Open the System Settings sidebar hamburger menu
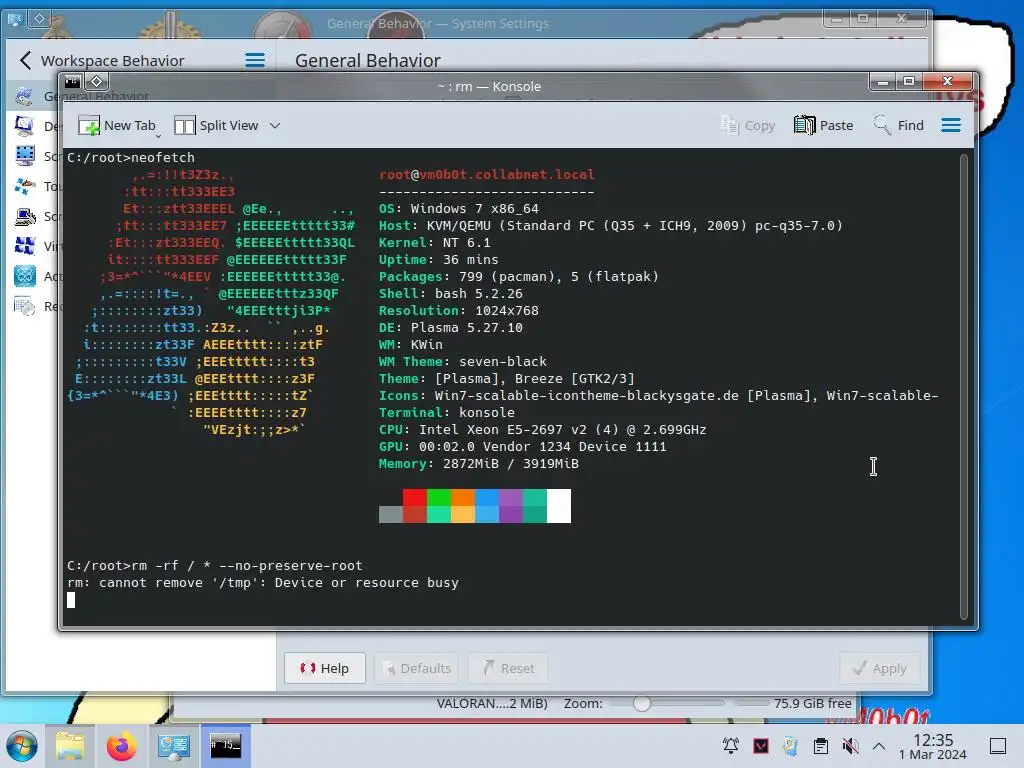Image resolution: width=1024 pixels, height=768 pixels. click(255, 61)
